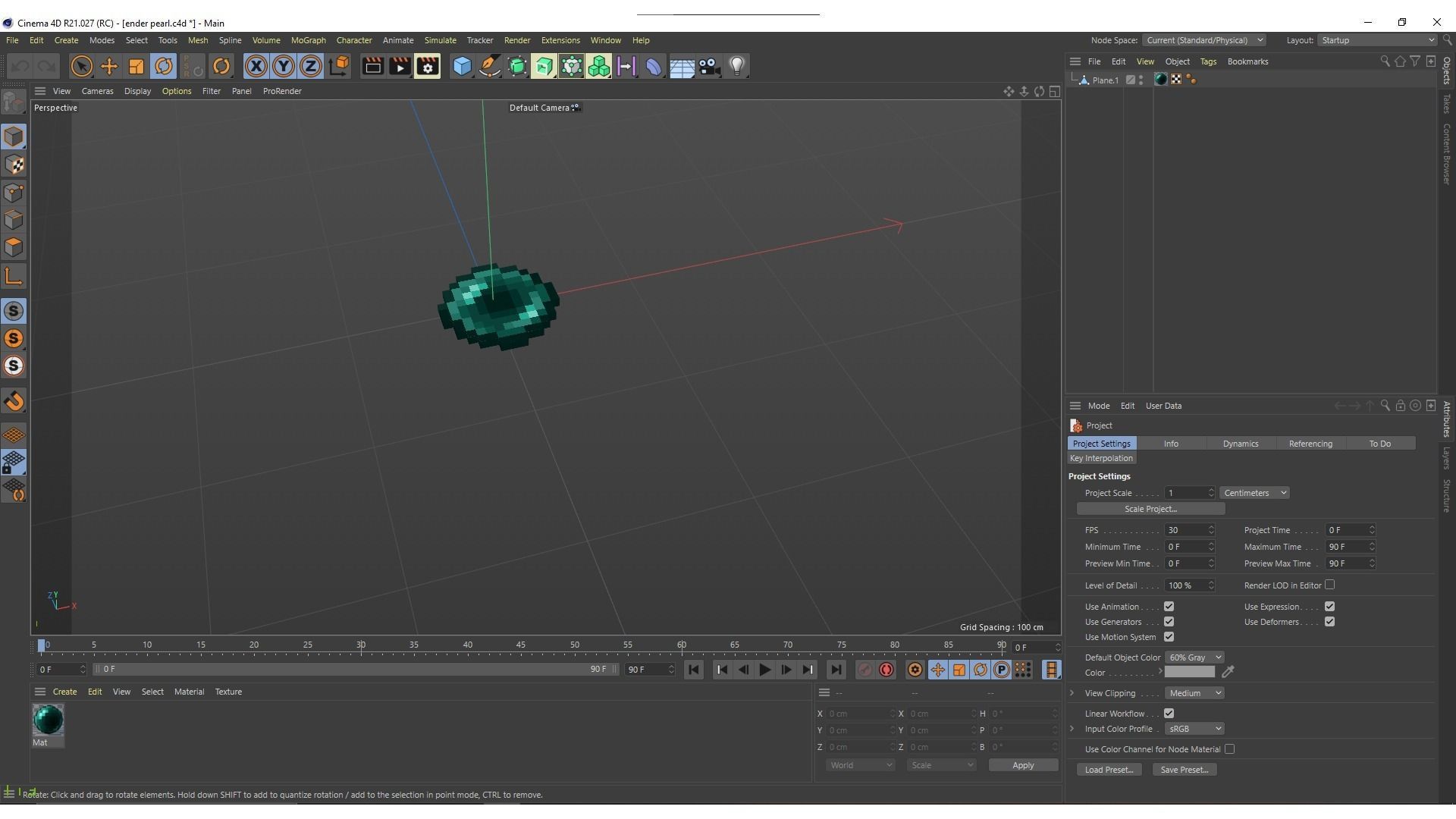Screen dimensions: 1456x819
Task: Toggle Use Animation checkbox
Action: (1169, 607)
